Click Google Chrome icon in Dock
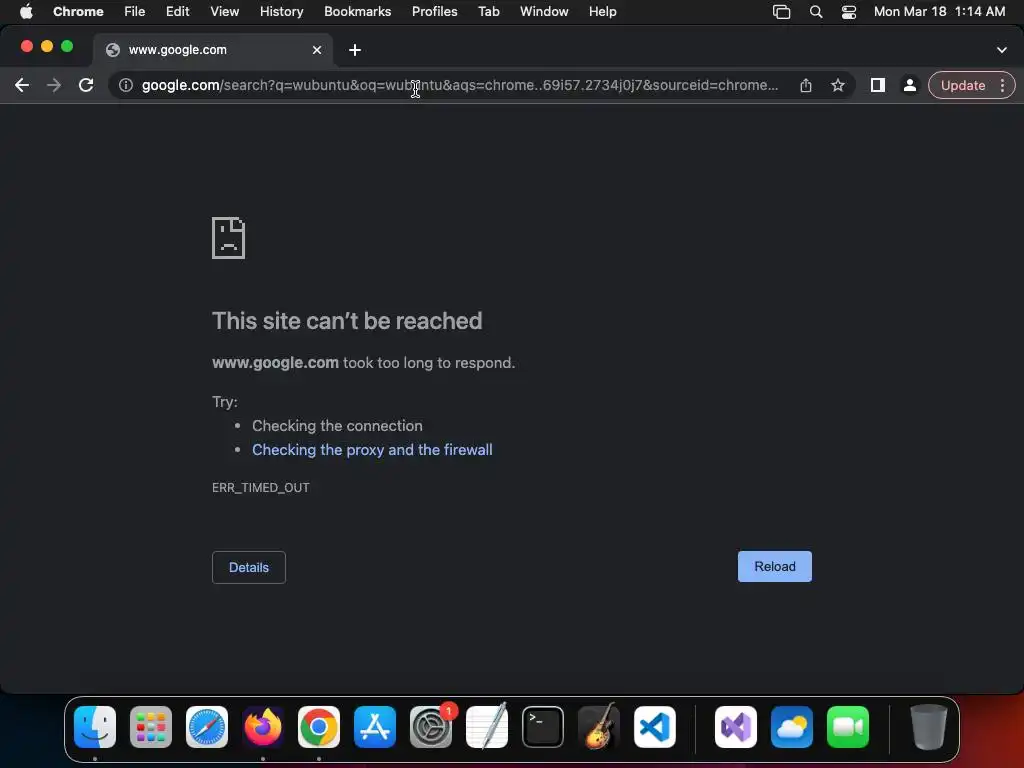 coord(319,727)
